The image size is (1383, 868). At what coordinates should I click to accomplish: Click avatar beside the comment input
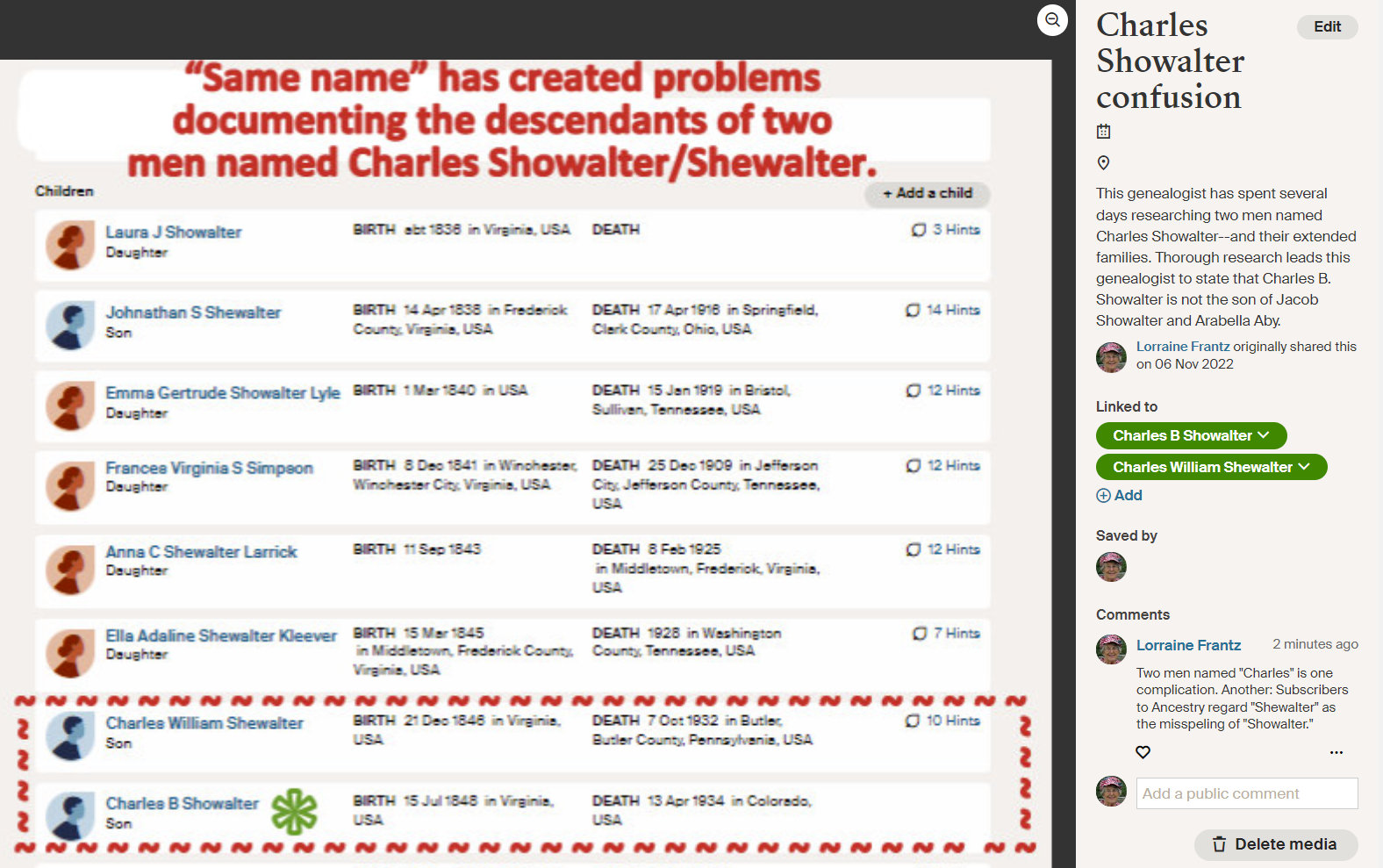[1111, 791]
